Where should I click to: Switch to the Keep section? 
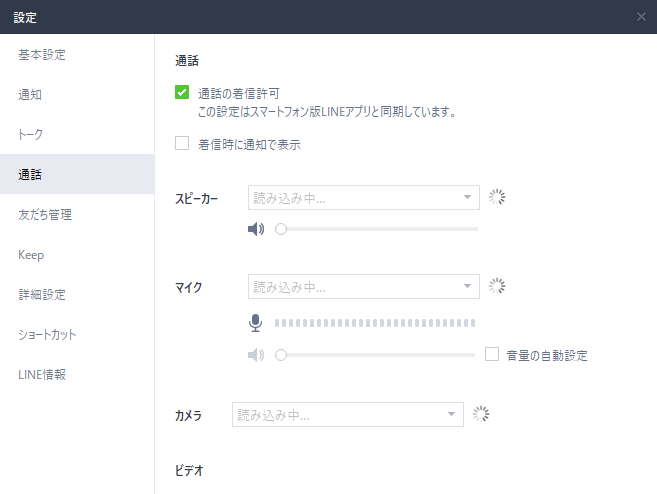(x=77, y=255)
